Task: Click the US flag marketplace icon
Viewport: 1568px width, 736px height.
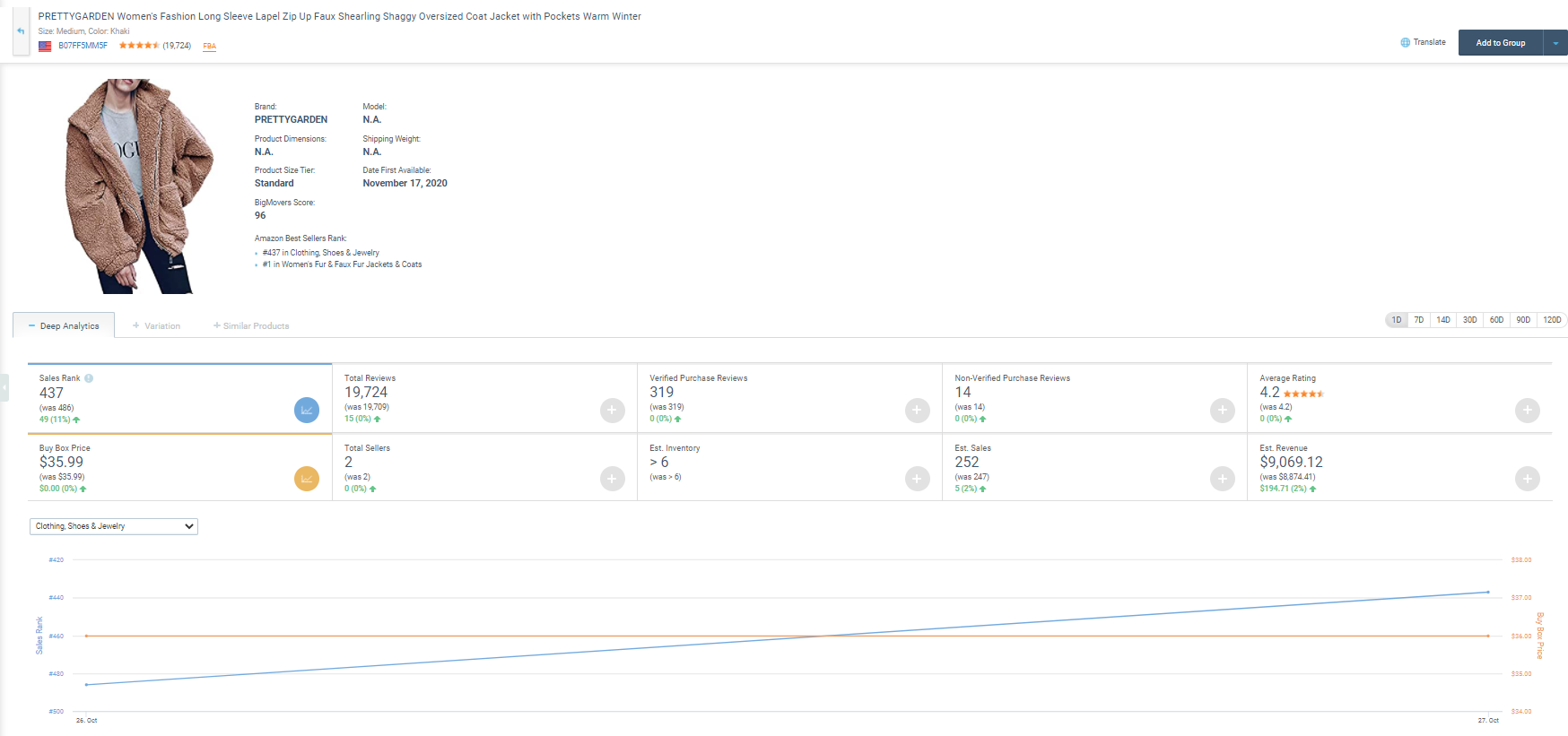Action: click(45, 46)
